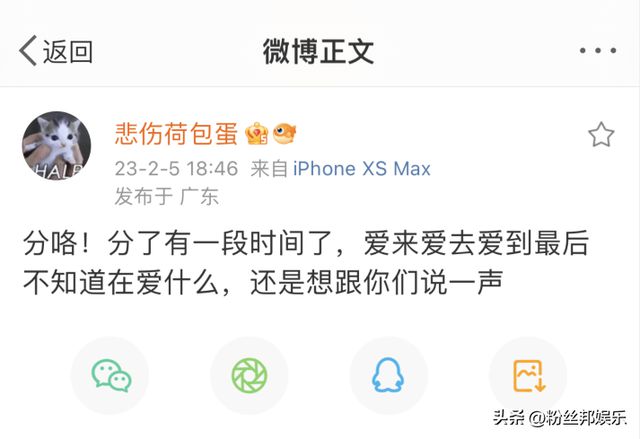
Task: Share to WeChat Moments aperture icon
Action: coord(249,375)
